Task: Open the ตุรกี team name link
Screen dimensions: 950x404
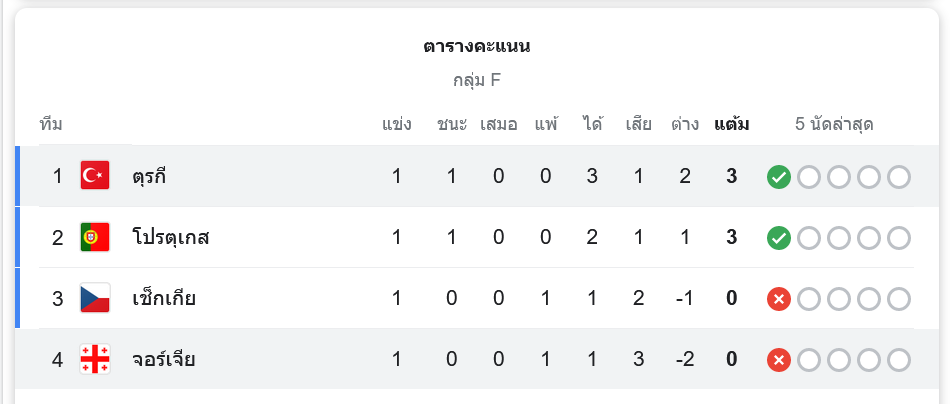Action: [149, 177]
